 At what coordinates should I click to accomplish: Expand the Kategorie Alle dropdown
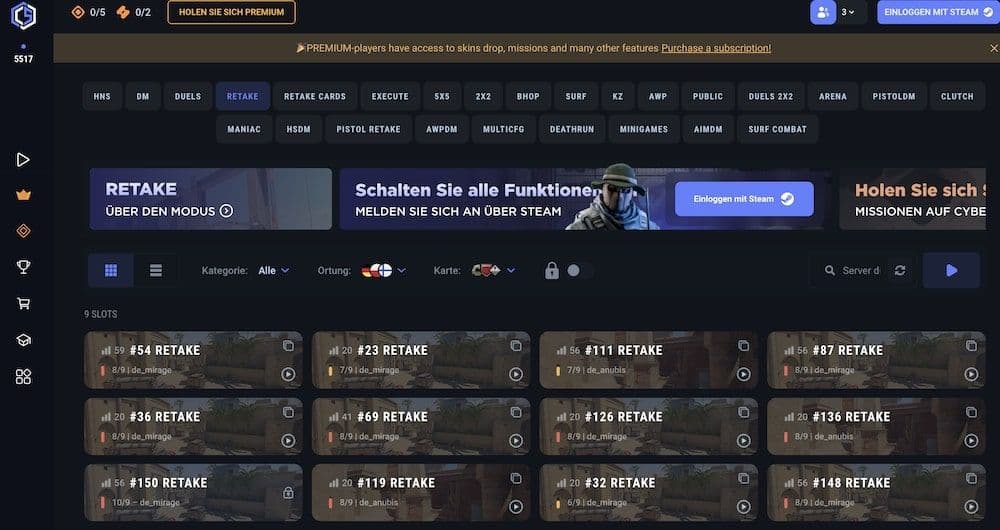pos(274,270)
